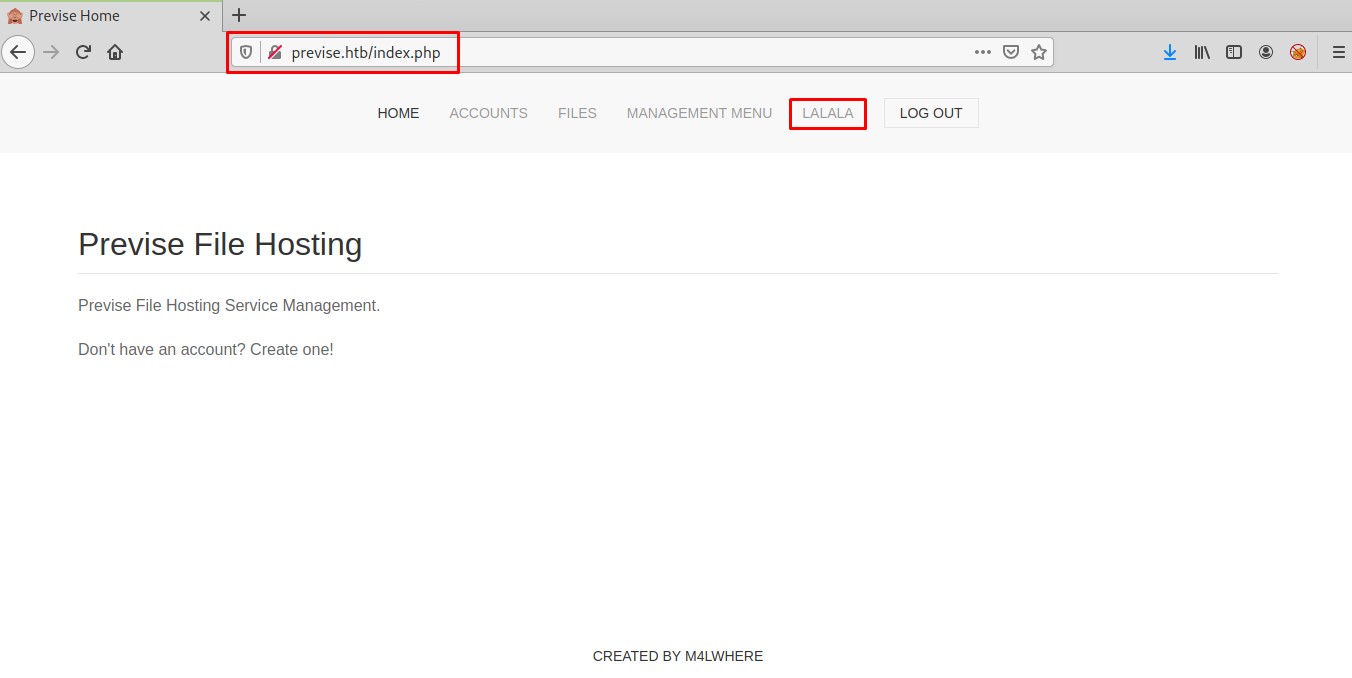This screenshot has height=678, width=1352.
Task: Click the URL address bar field
Action: point(620,52)
